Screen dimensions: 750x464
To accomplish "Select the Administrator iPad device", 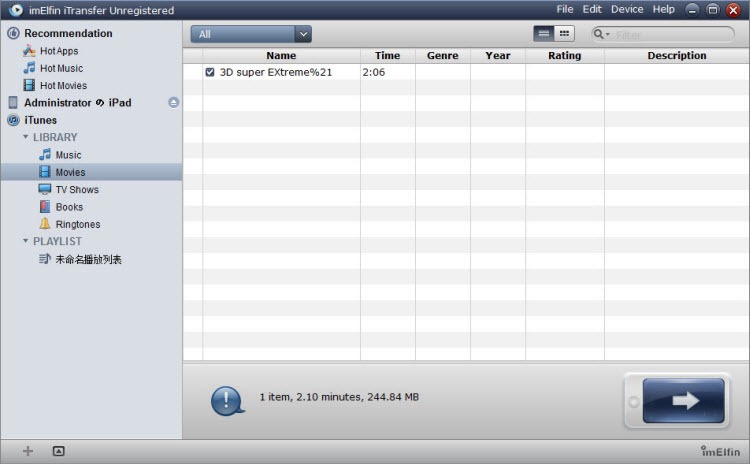I will 77,102.
